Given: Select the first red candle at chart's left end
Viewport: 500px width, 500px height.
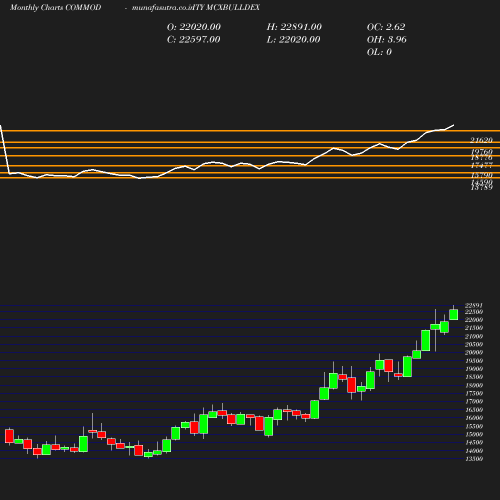Looking at the screenshot, I should point(9,436).
